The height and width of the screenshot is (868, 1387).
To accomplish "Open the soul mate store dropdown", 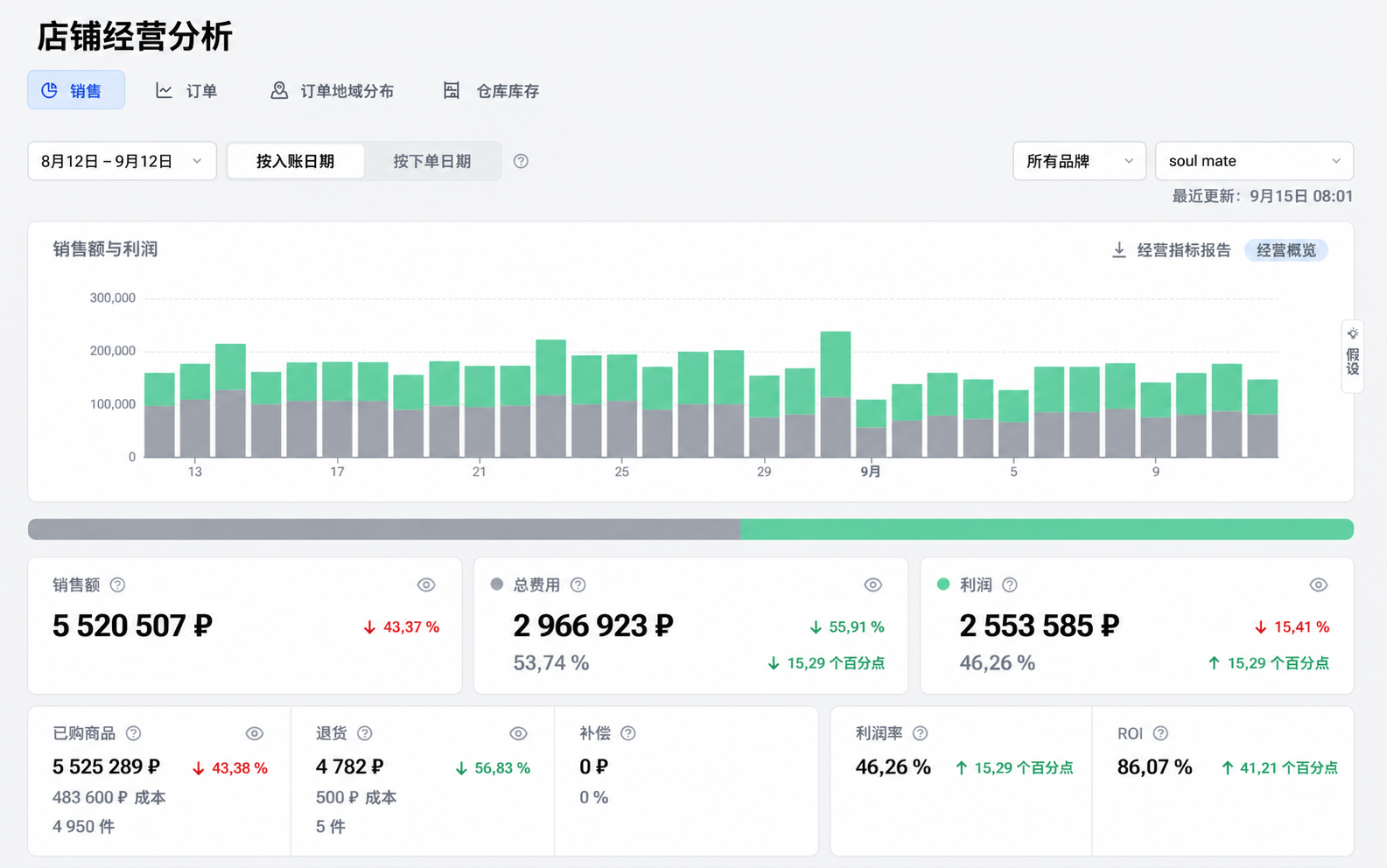I will (x=1254, y=161).
